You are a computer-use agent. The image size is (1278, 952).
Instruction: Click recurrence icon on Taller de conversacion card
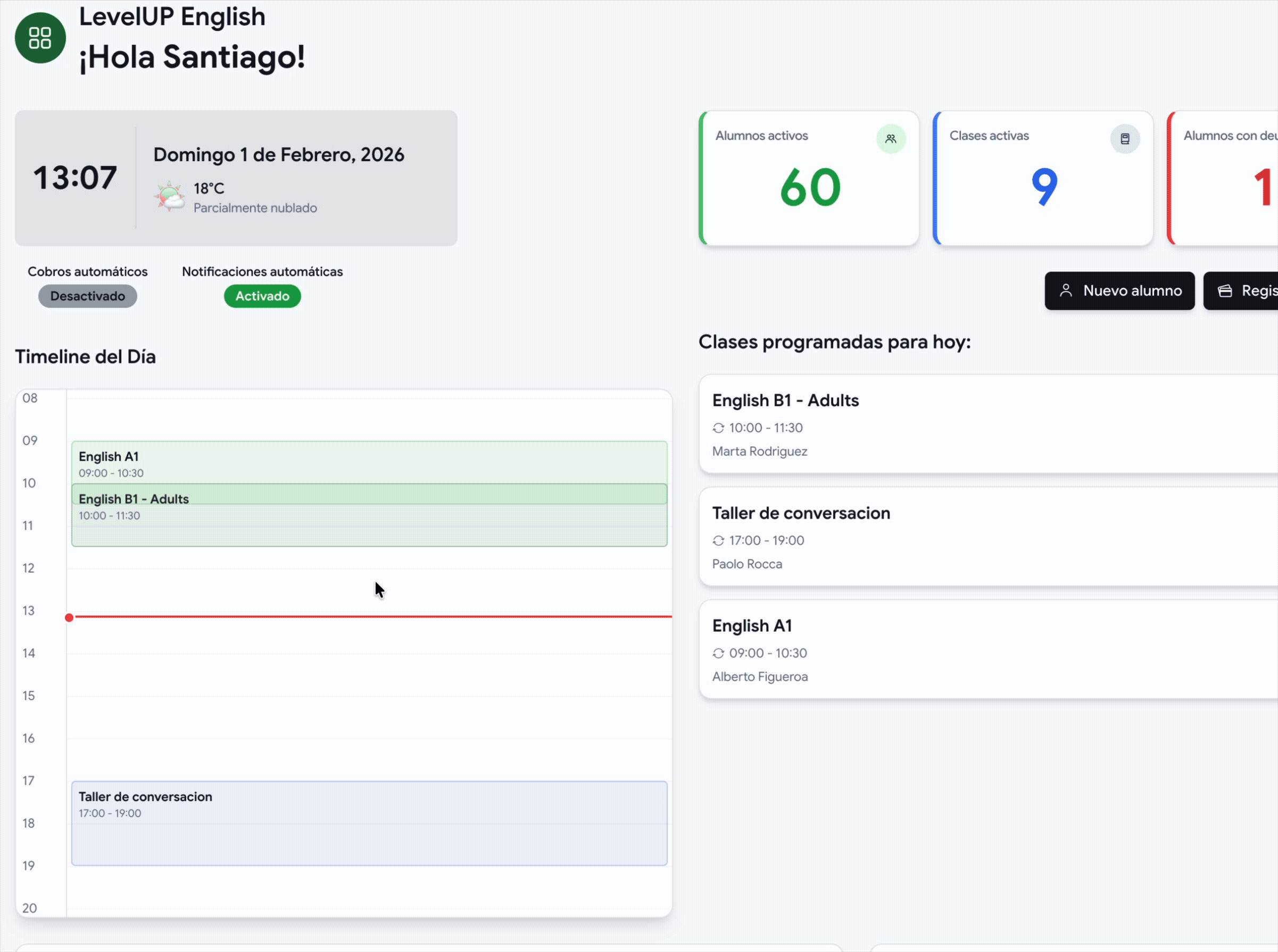[x=718, y=540]
